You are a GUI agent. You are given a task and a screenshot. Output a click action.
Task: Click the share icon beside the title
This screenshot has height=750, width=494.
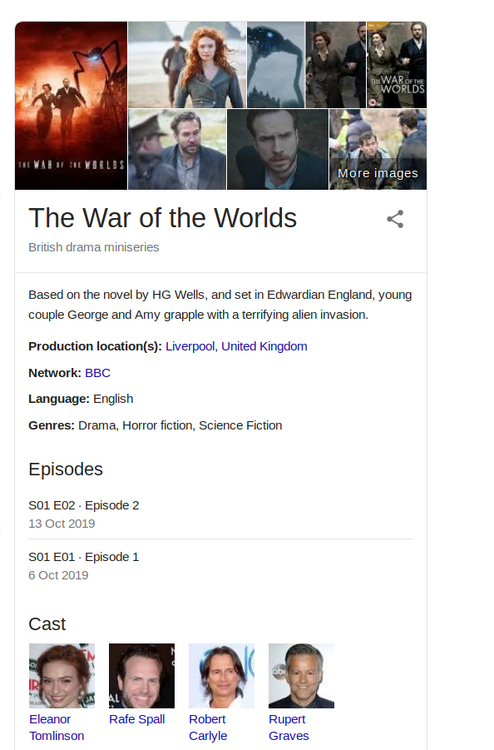click(x=395, y=219)
